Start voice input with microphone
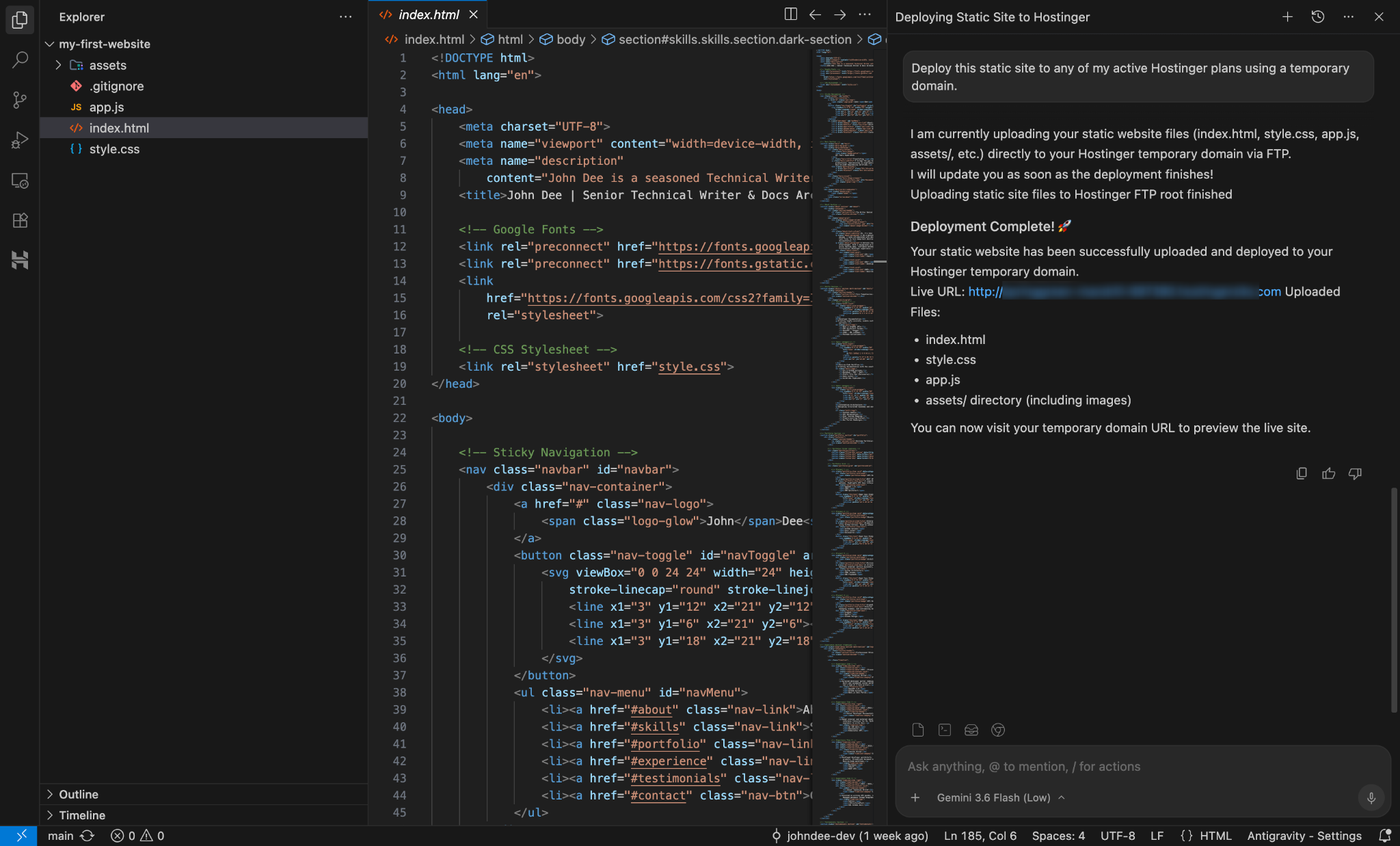Viewport: 1400px width, 846px height. [x=1371, y=797]
